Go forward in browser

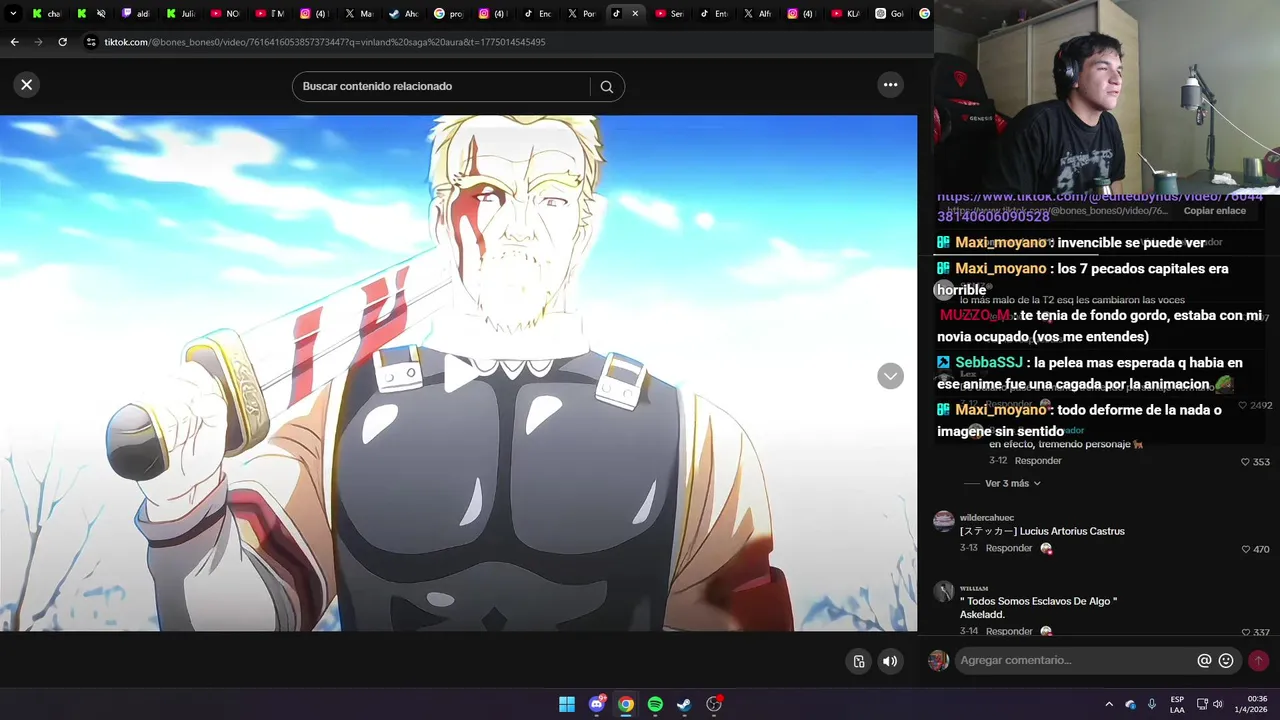tap(38, 42)
